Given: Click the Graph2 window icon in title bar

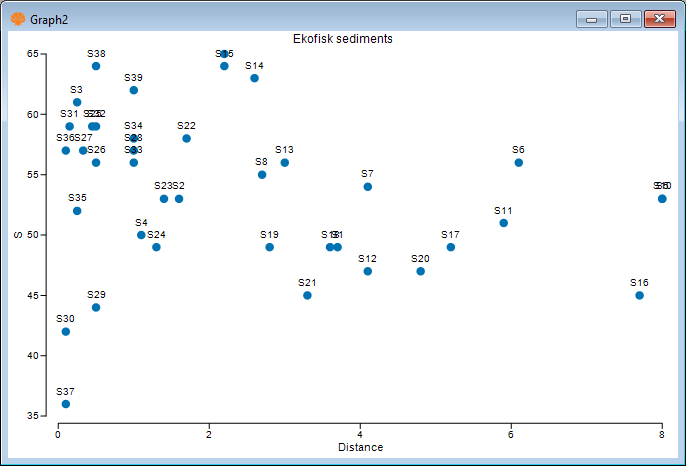Looking at the screenshot, I should coord(17,18).
